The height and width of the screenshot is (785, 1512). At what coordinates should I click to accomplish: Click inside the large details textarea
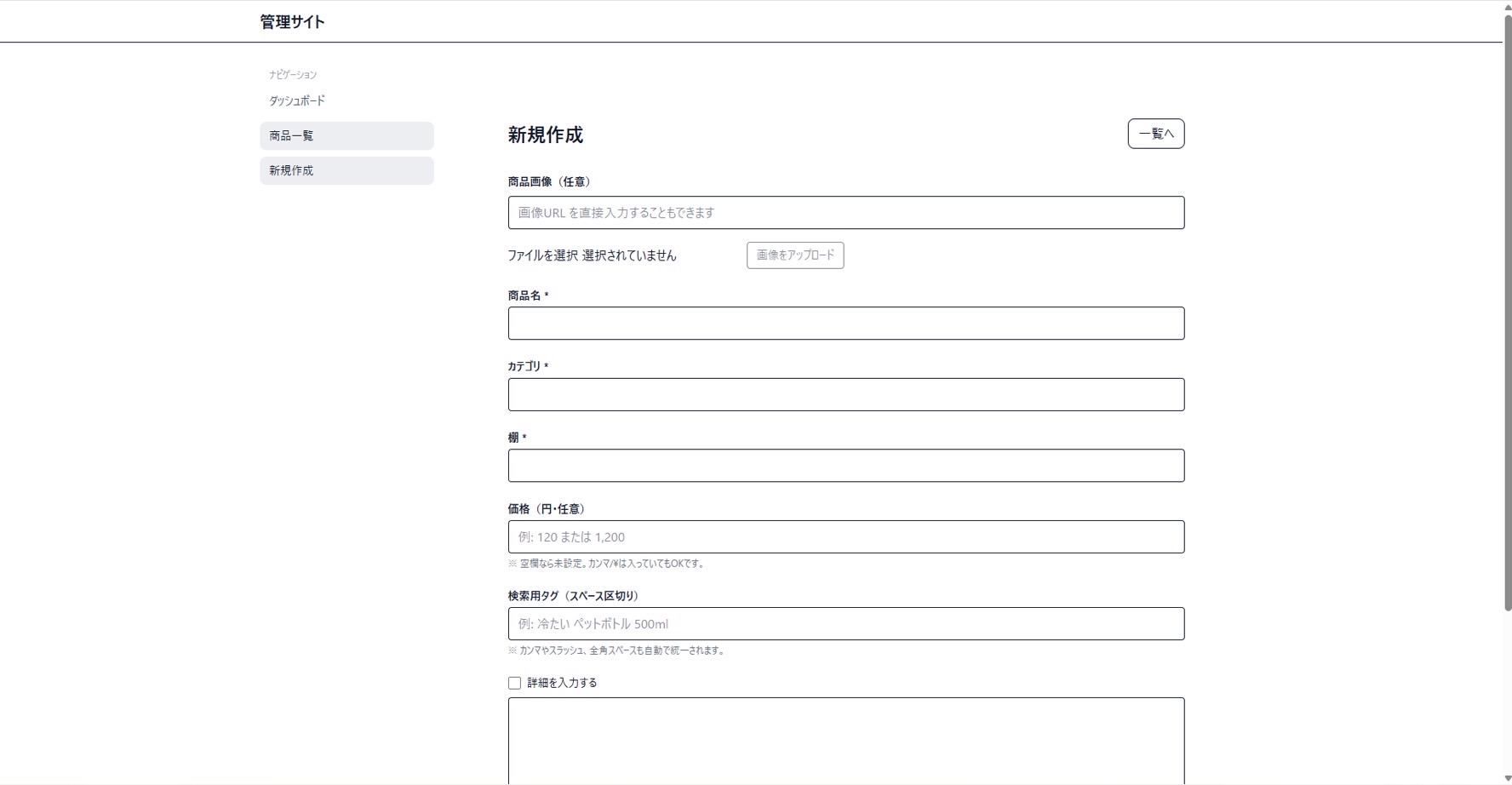(845, 741)
